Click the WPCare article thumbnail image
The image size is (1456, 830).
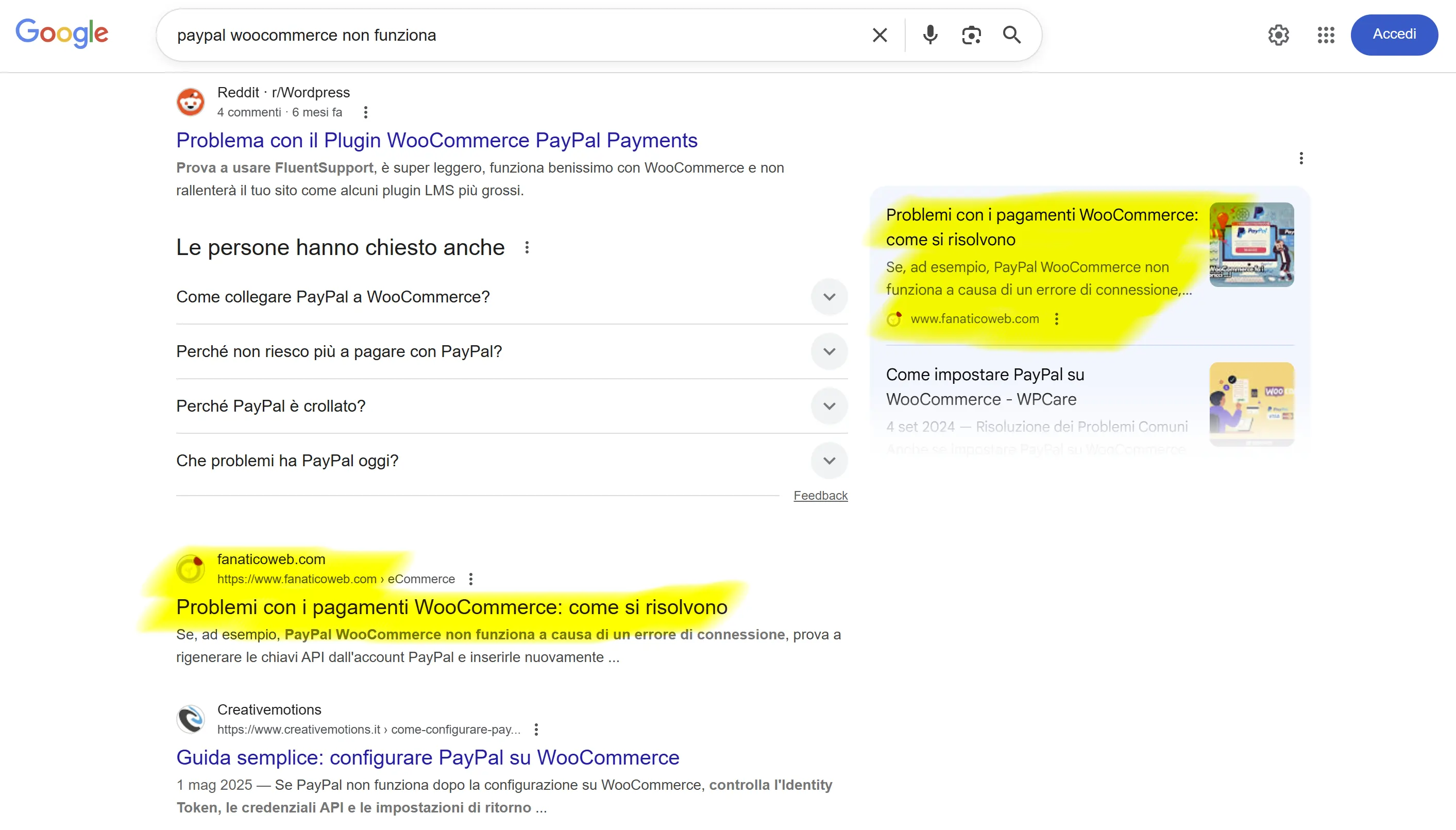(1252, 403)
